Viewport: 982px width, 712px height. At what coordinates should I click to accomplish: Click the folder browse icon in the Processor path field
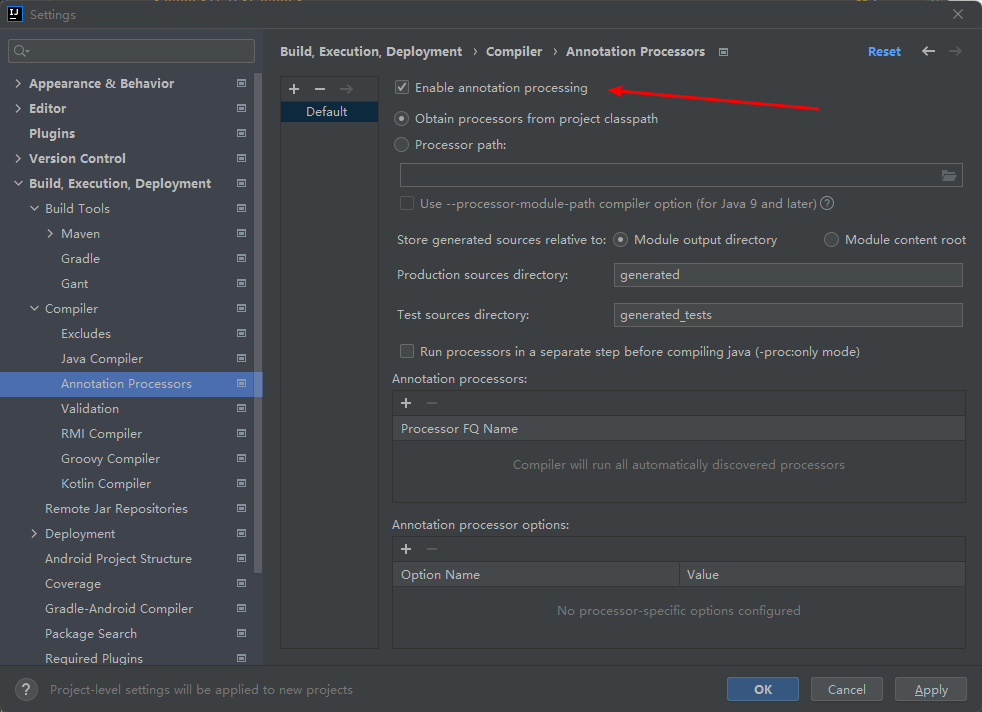949,176
